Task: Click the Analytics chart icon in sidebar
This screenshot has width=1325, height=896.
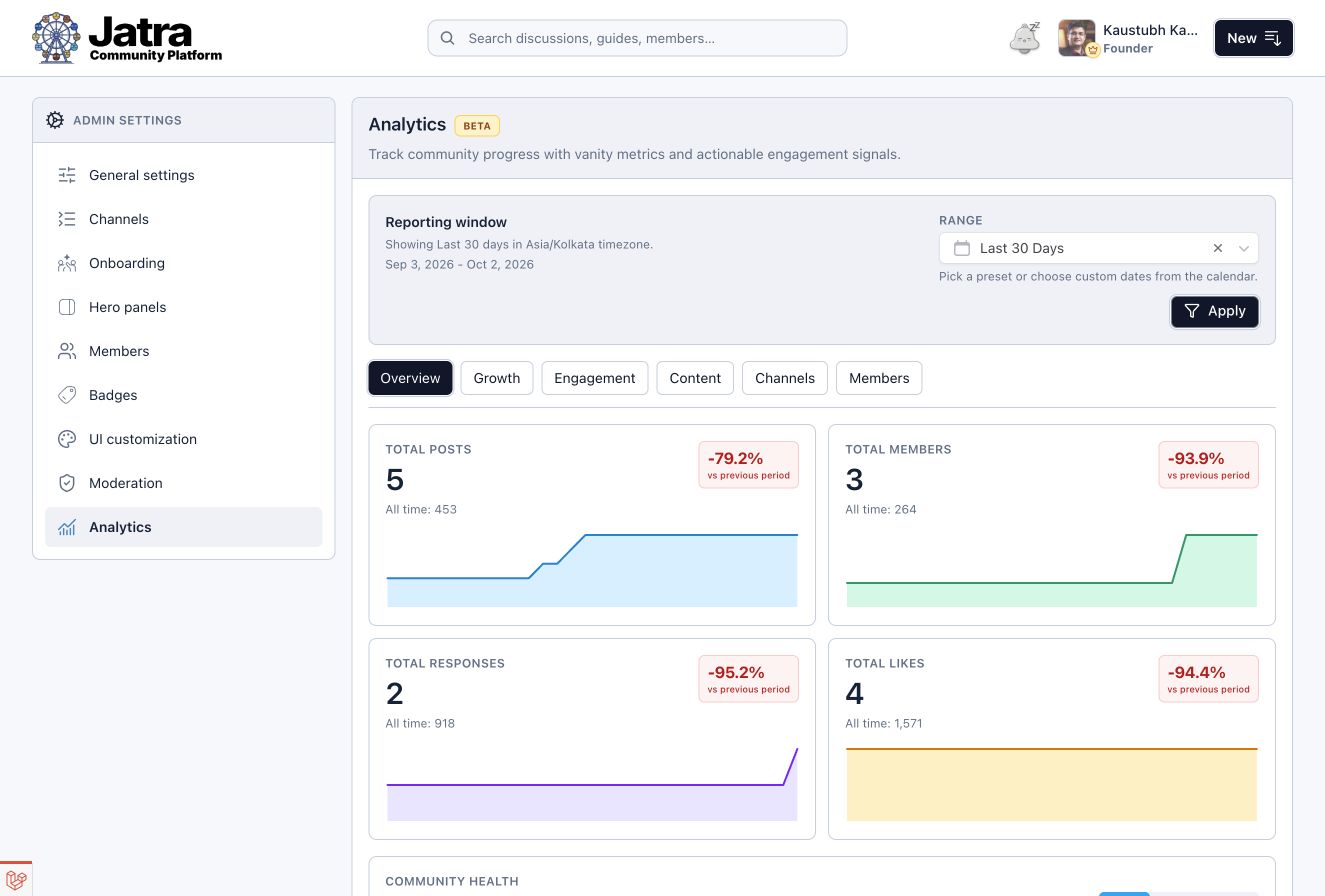Action: pos(67,527)
